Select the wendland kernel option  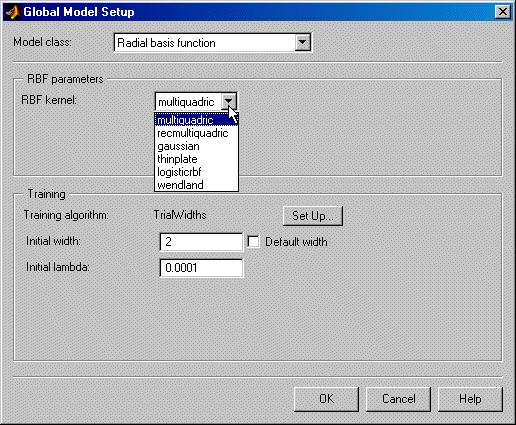(196, 185)
